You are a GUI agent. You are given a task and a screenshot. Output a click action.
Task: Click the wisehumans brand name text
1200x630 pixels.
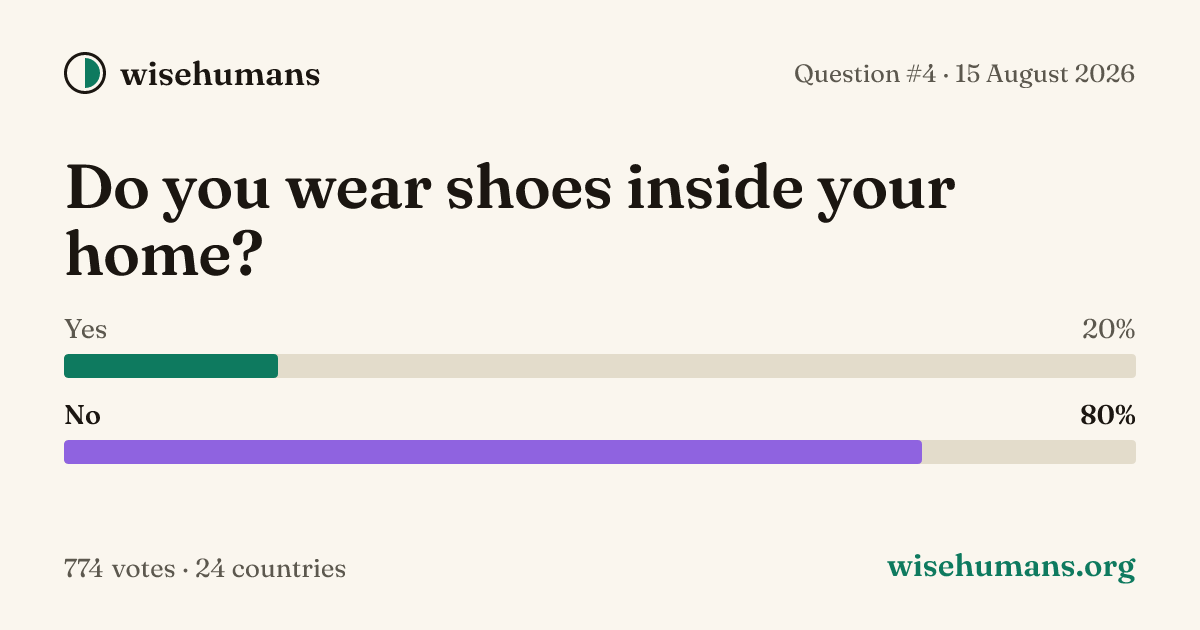220,73
